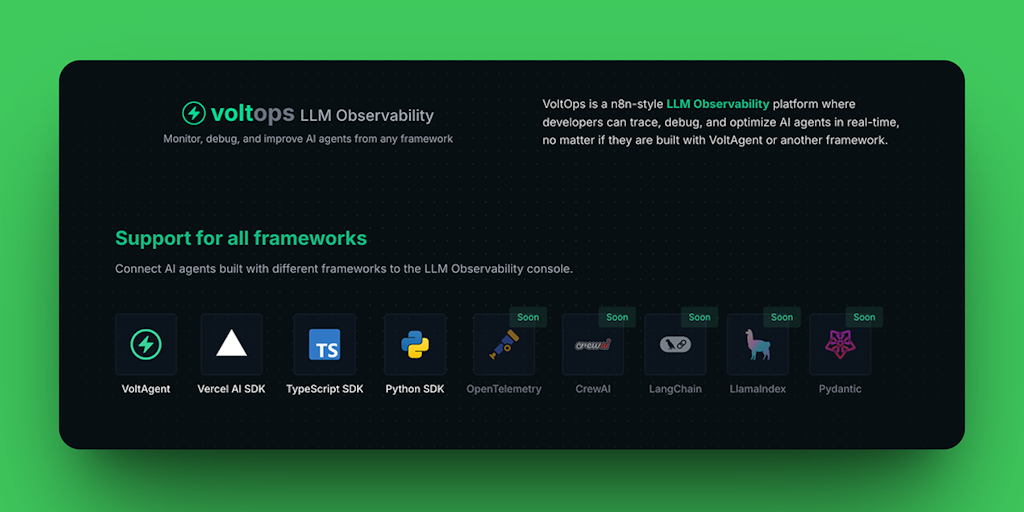1024x512 pixels.
Task: Click the OpenTelemetry label text
Action: point(504,389)
